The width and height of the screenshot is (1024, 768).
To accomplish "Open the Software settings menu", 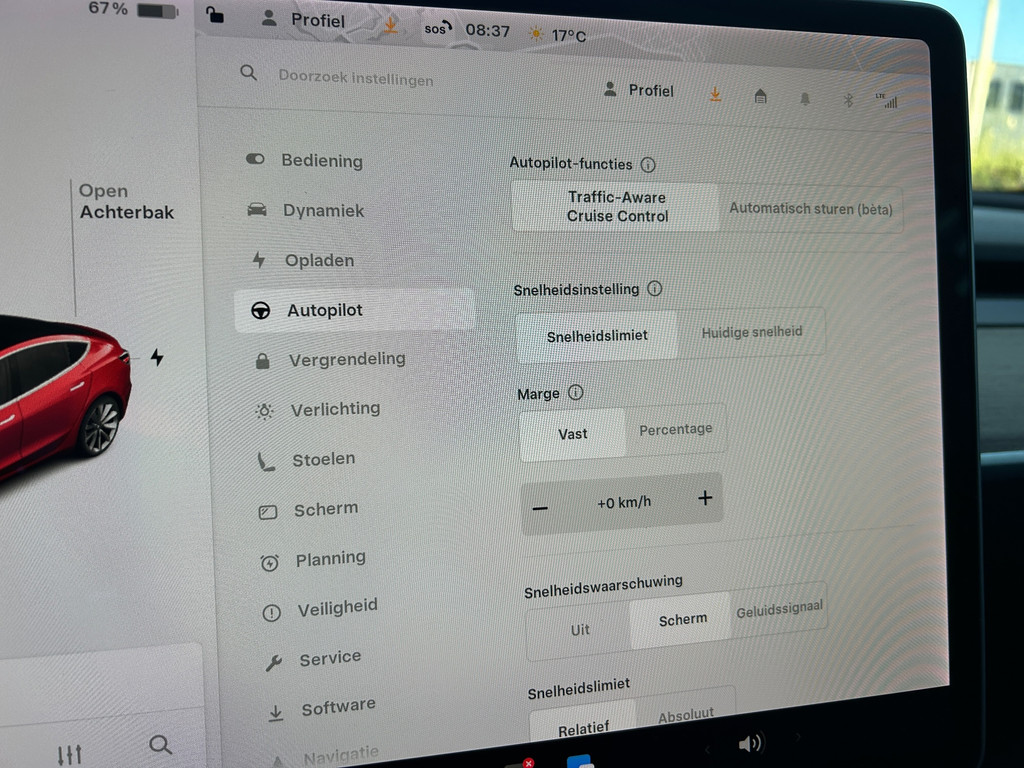I will pos(322,708).
